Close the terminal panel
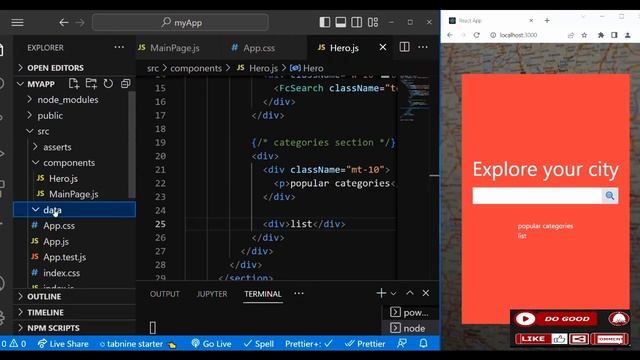640x360 pixels. 426,293
